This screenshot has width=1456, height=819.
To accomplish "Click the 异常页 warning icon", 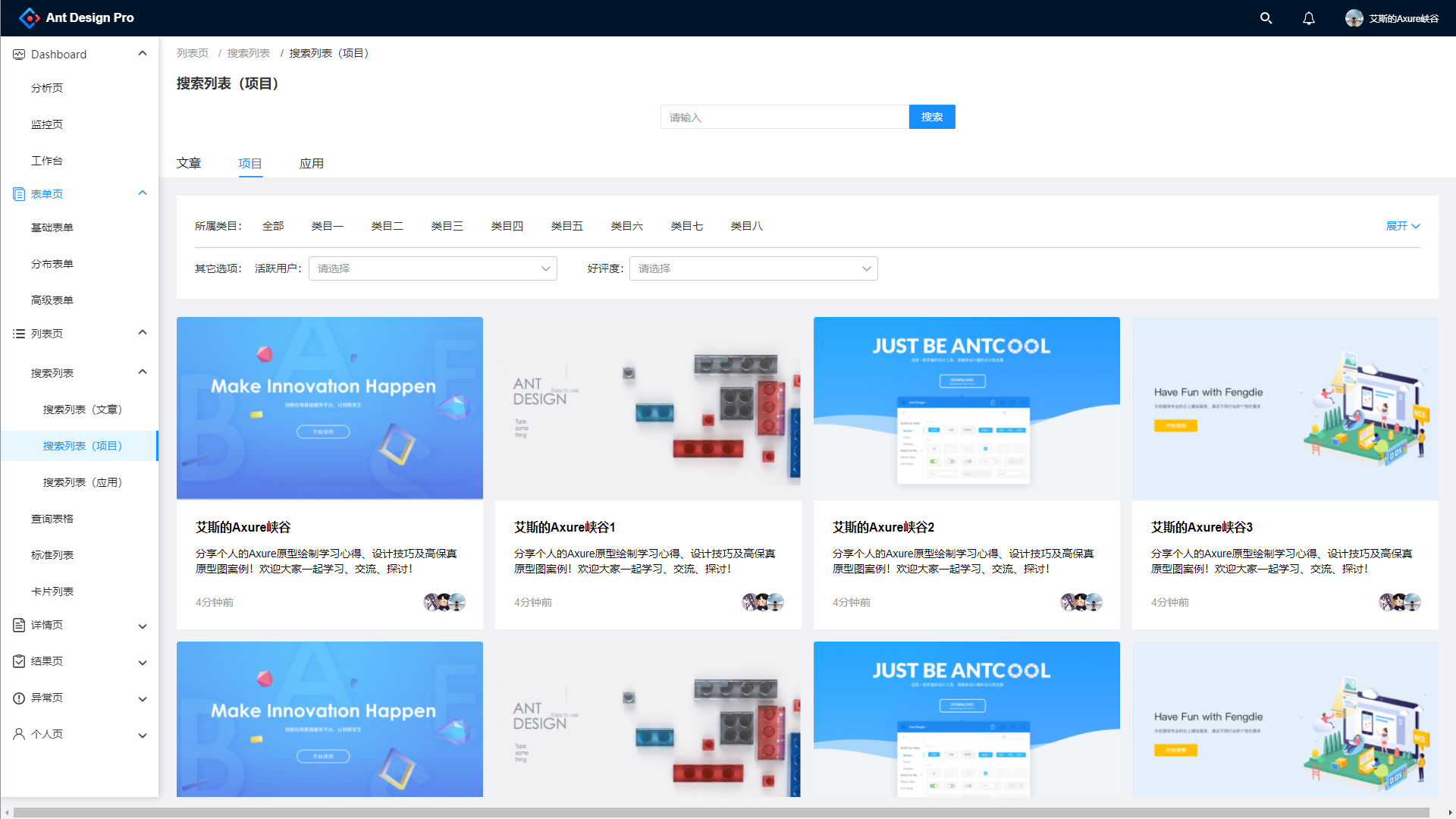I will pyautogui.click(x=19, y=698).
